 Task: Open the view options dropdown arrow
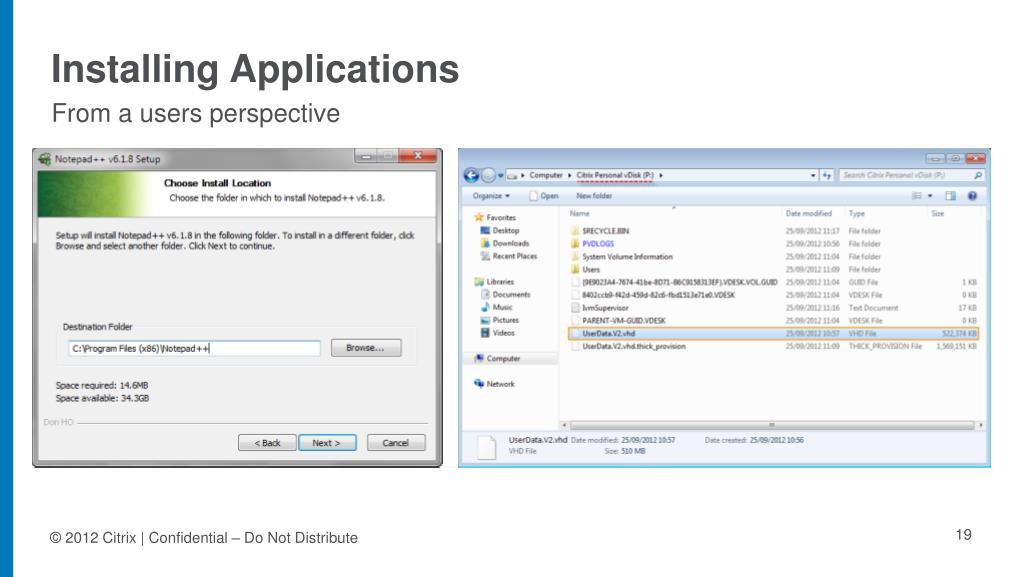(930, 196)
